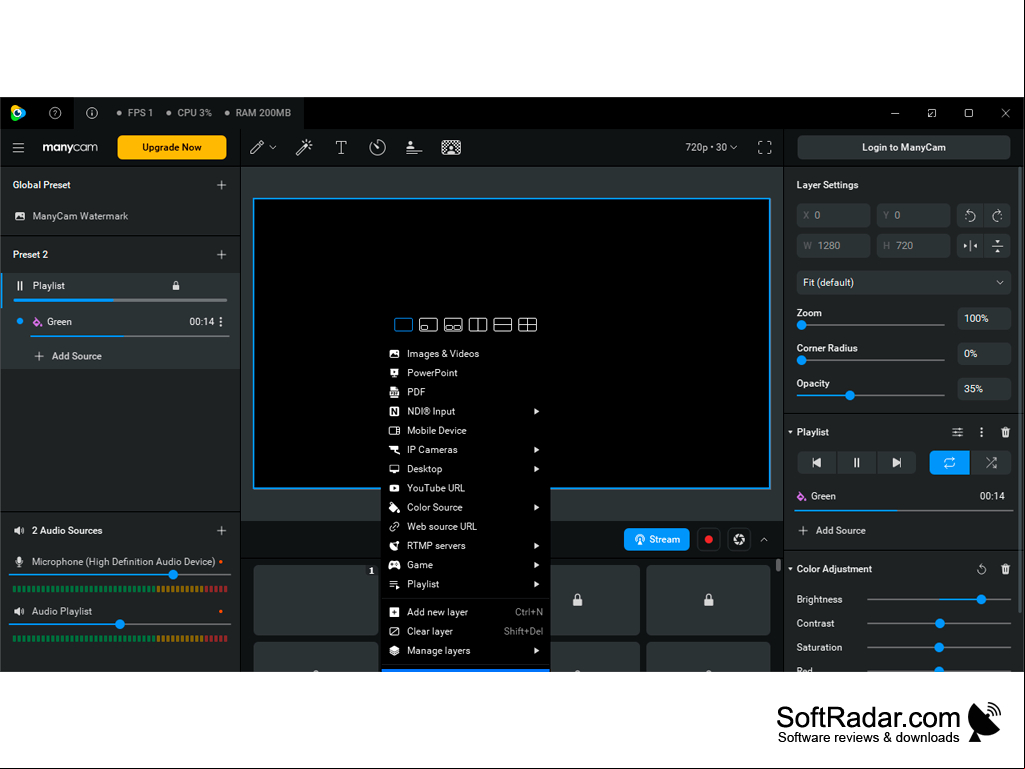Skip to next playlist item

tap(897, 463)
